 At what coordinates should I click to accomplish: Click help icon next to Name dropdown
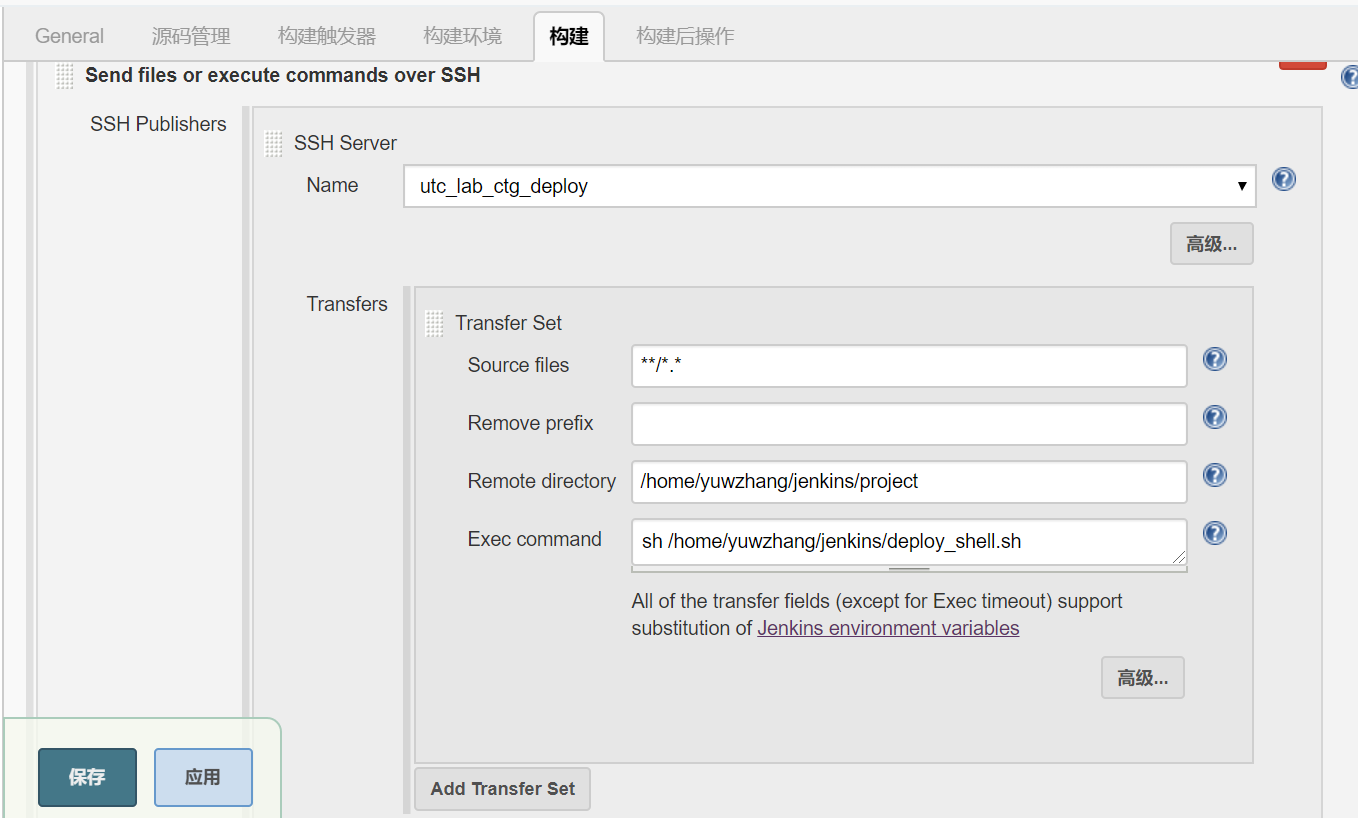pos(1283,180)
